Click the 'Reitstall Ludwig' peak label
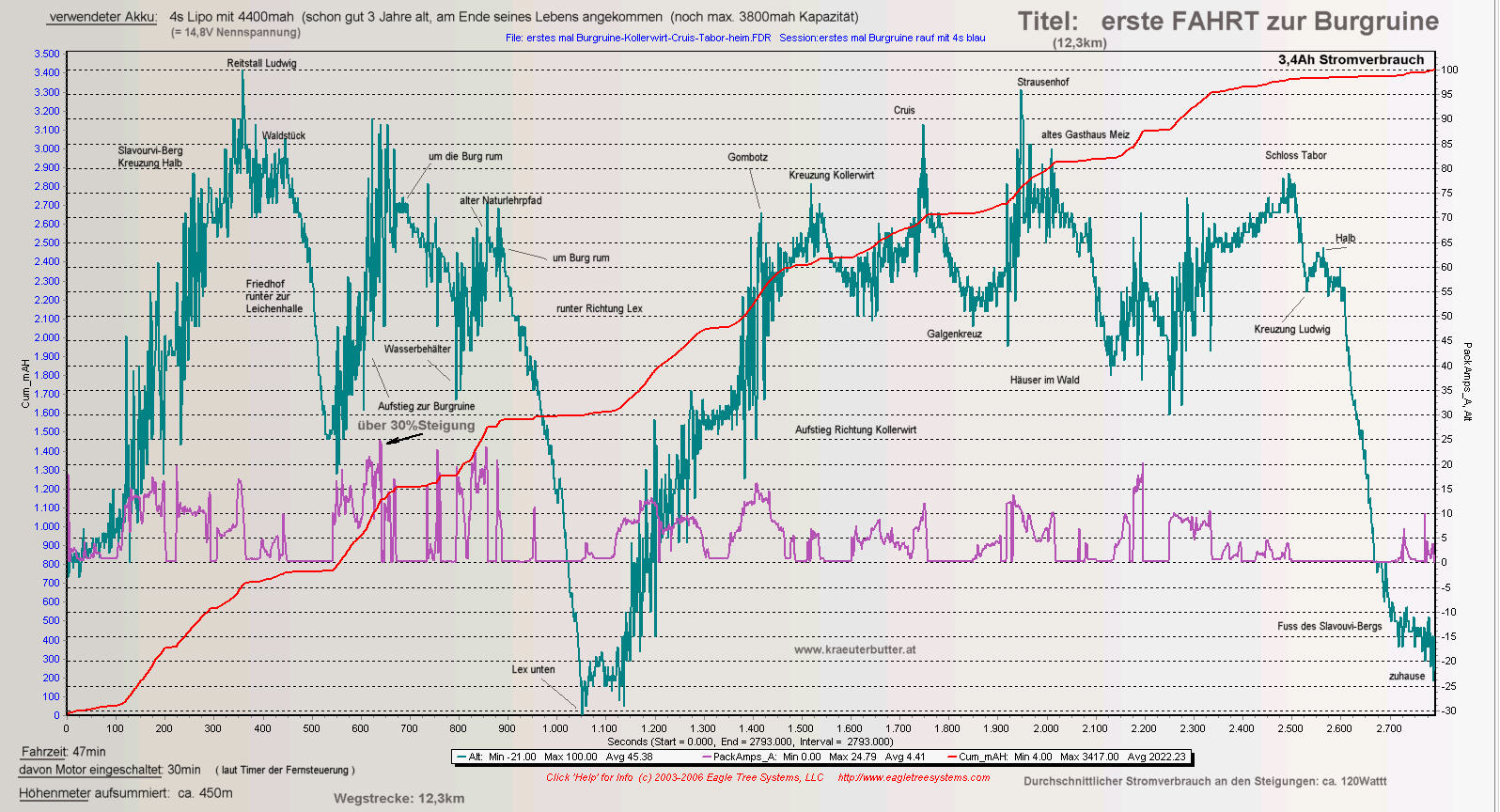 pyautogui.click(x=261, y=63)
